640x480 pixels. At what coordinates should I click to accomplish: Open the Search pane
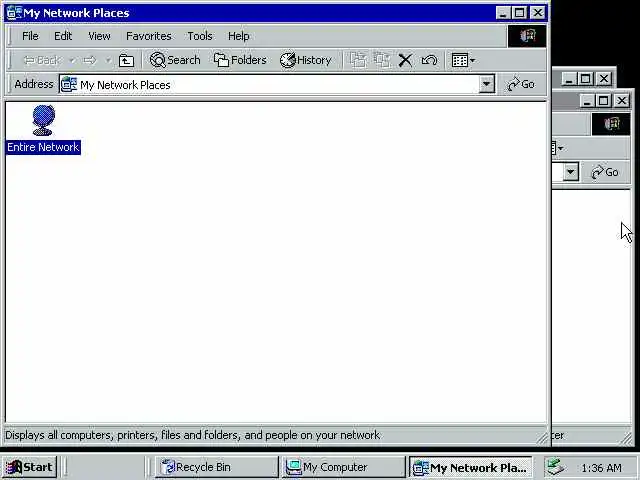click(x=175, y=60)
